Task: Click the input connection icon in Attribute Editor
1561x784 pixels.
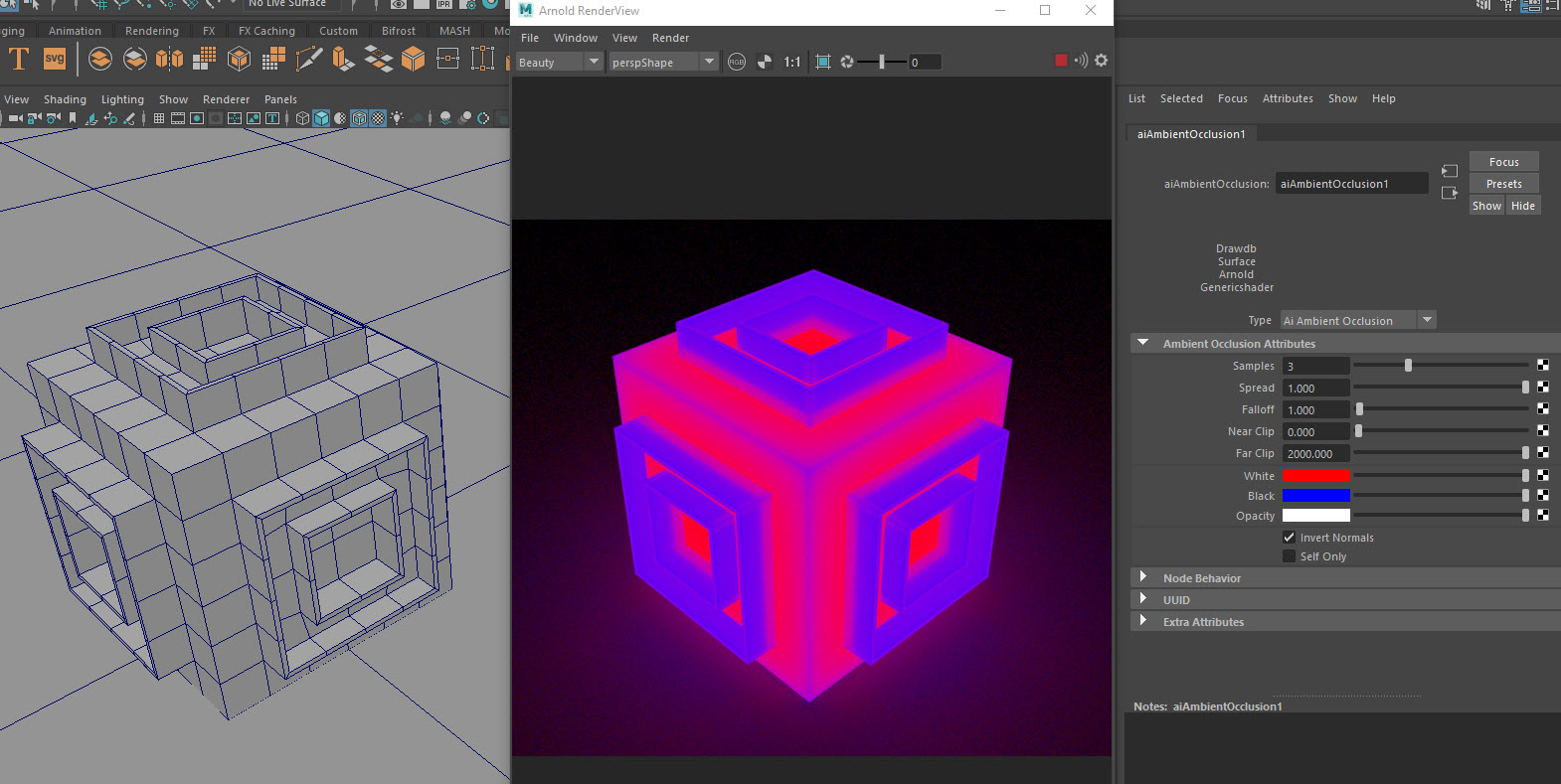Action: [x=1450, y=171]
